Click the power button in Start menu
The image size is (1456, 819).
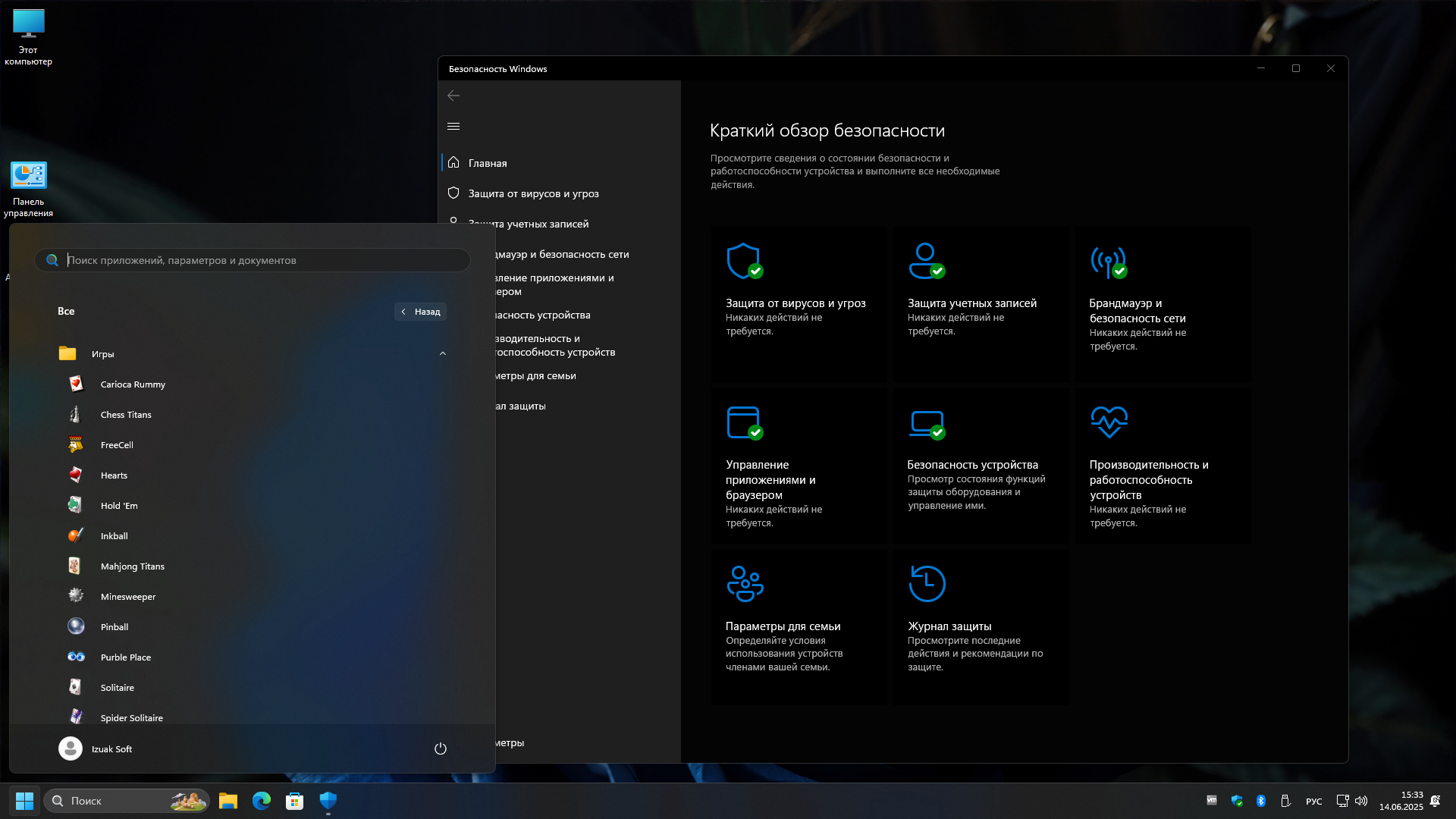point(440,748)
